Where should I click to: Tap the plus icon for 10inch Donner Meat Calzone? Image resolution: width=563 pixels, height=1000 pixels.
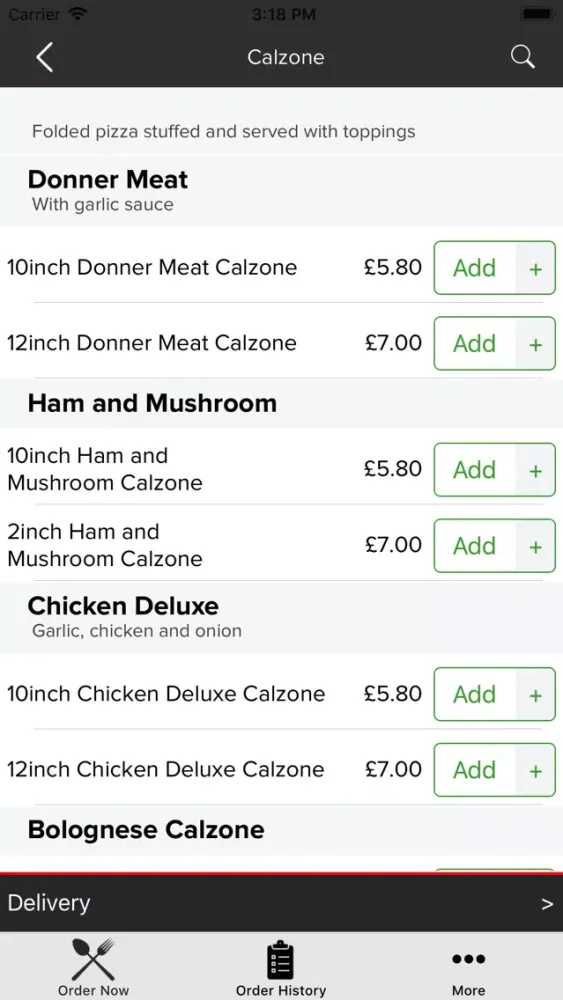(536, 268)
